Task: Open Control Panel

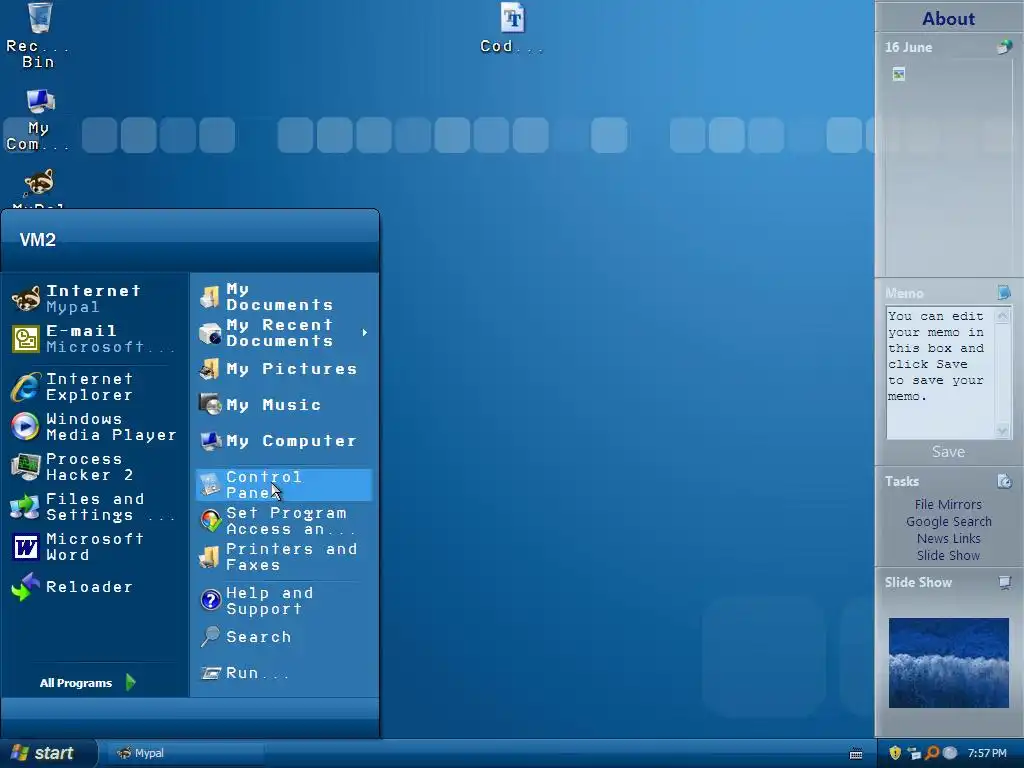Action: [x=284, y=485]
